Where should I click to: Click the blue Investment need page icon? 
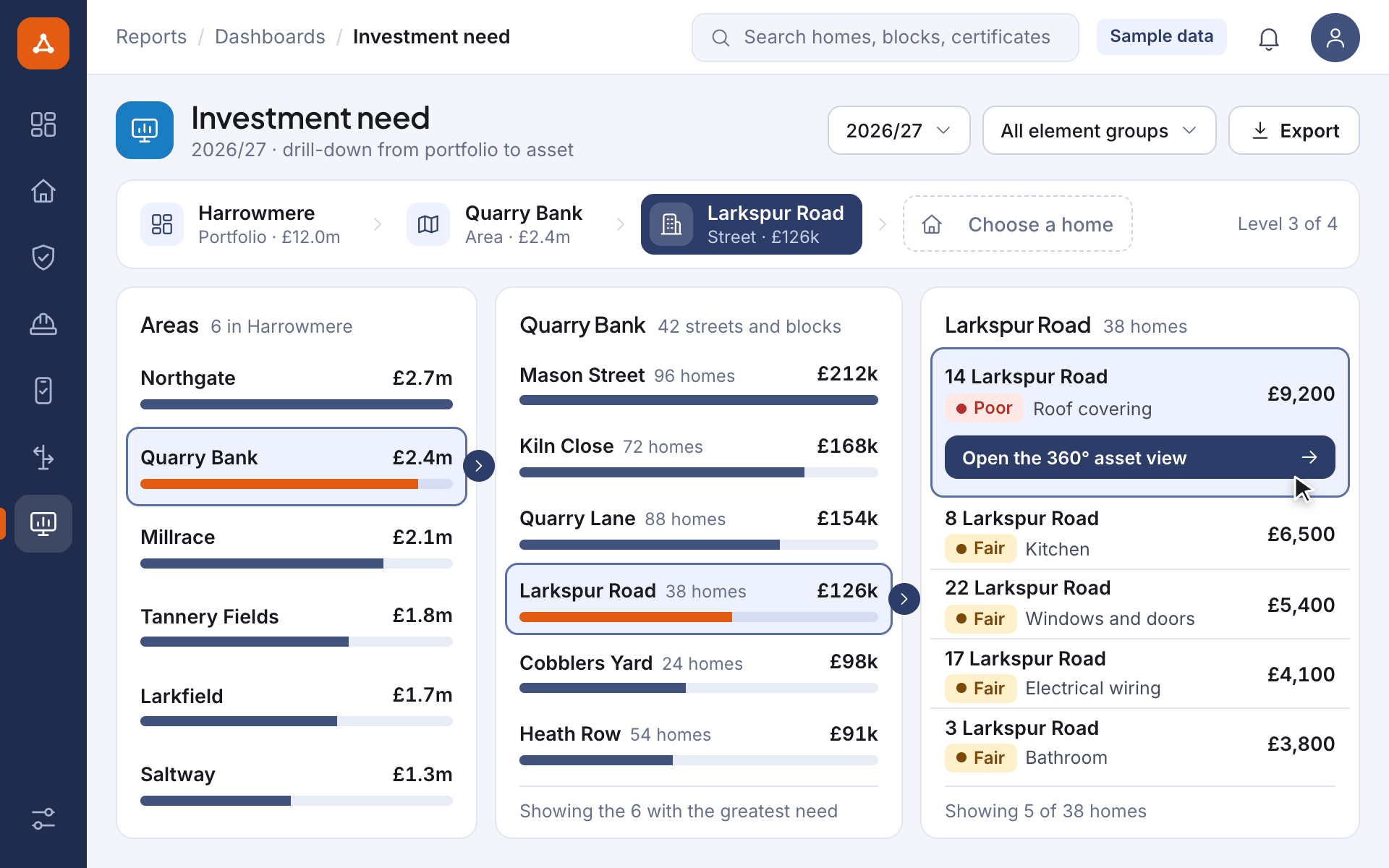[x=145, y=130]
